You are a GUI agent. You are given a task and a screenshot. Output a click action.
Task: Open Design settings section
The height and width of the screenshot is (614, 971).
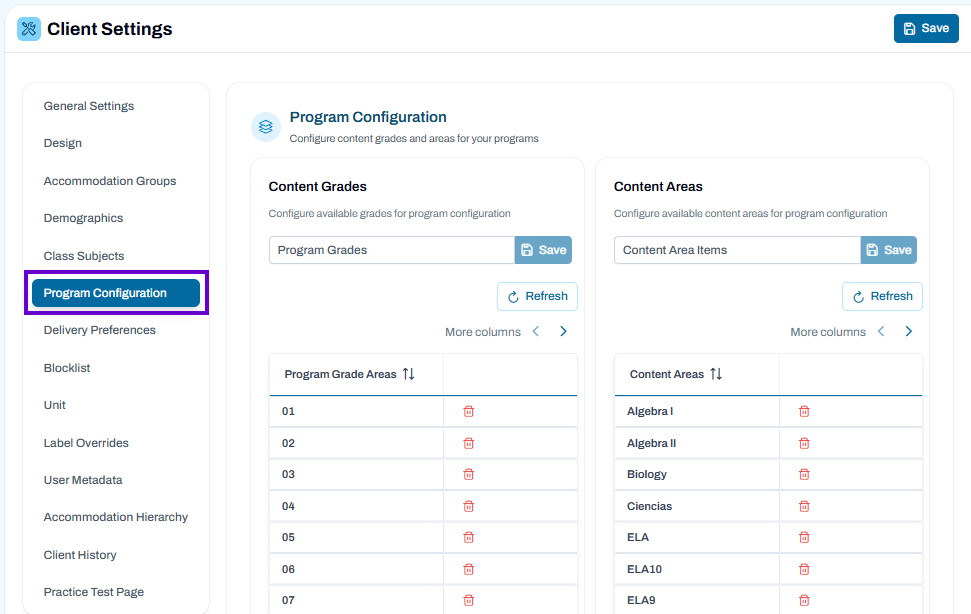[63, 143]
